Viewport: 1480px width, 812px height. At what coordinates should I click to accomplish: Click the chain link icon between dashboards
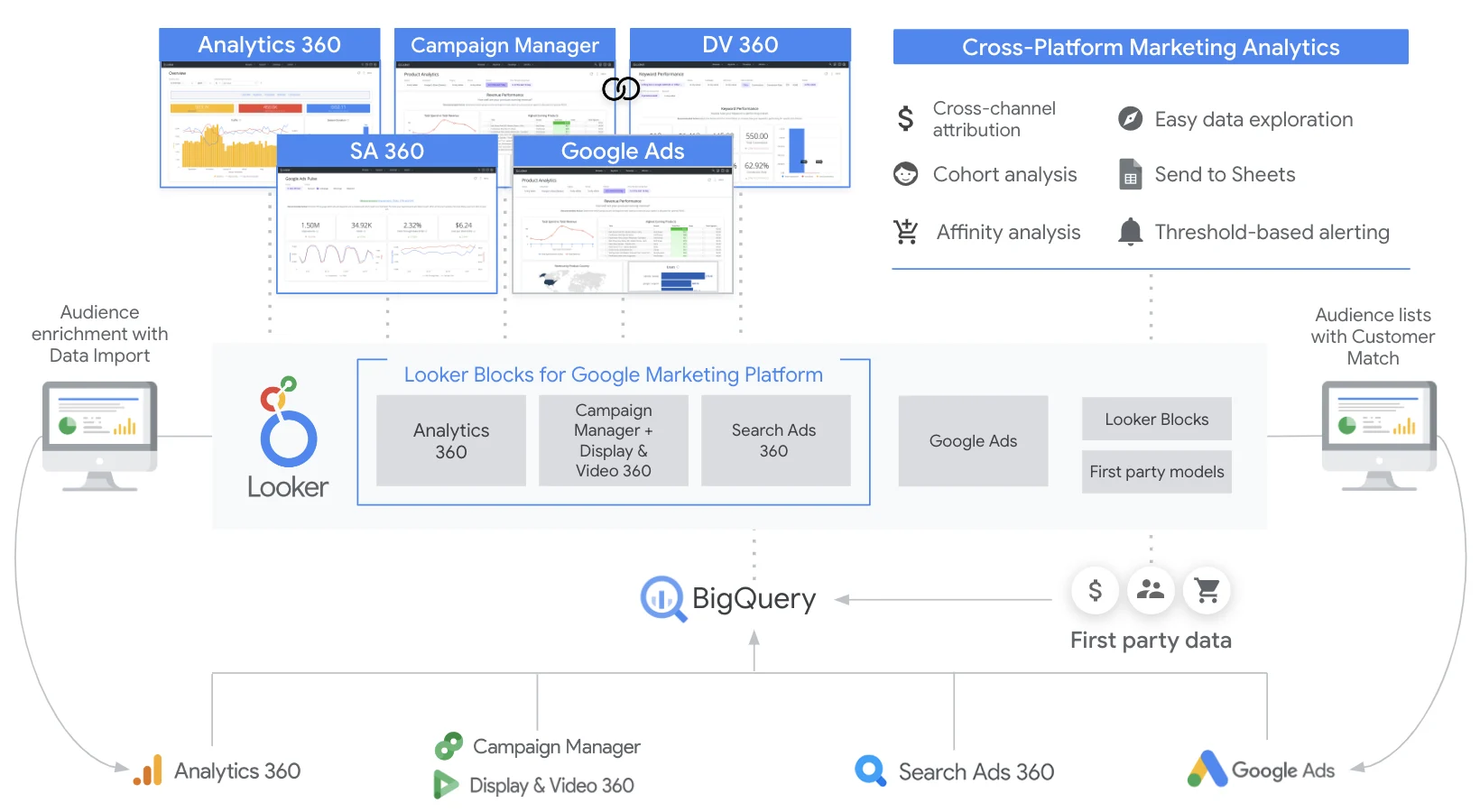coord(620,88)
